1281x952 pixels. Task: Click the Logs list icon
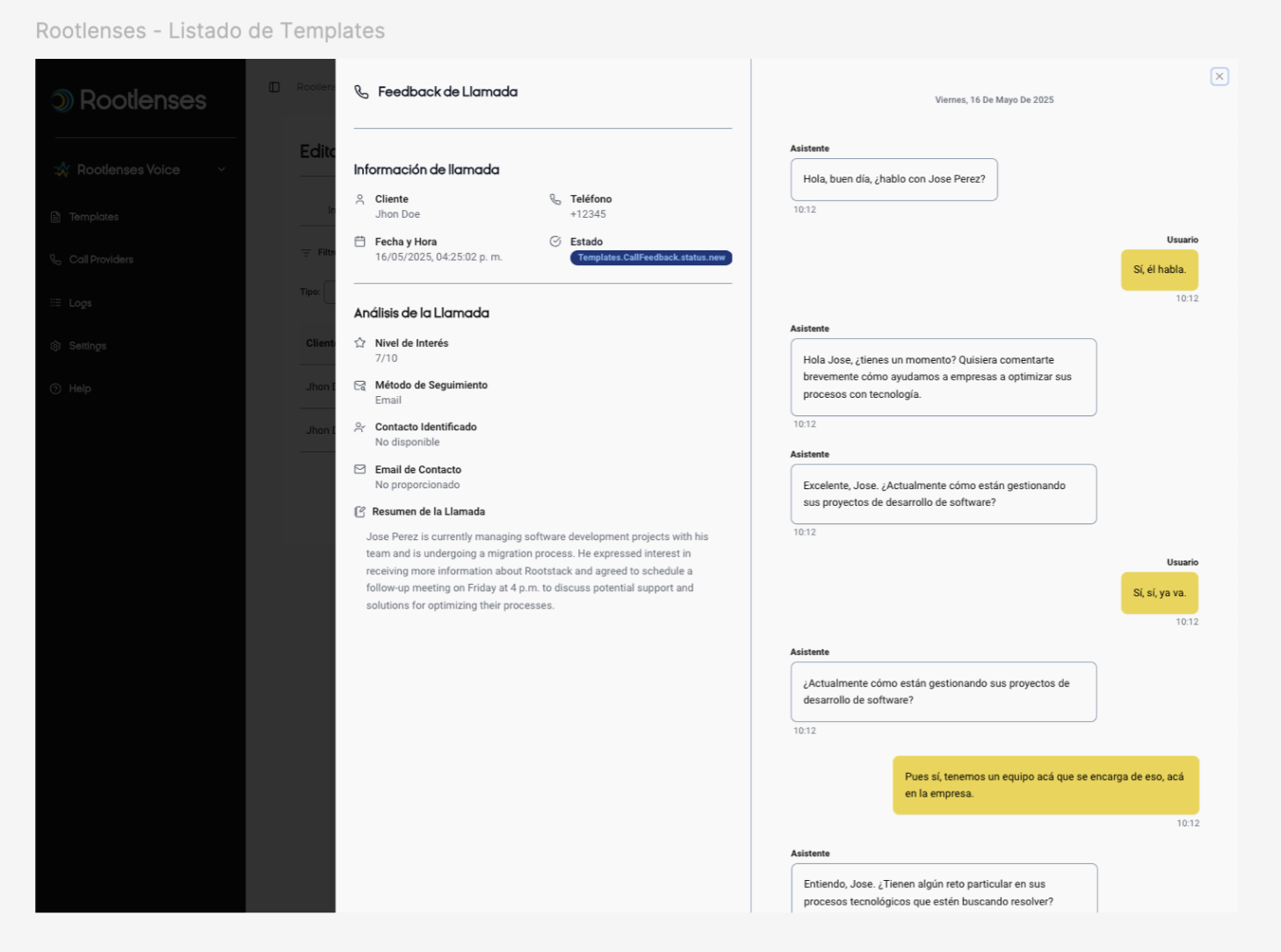pos(55,303)
